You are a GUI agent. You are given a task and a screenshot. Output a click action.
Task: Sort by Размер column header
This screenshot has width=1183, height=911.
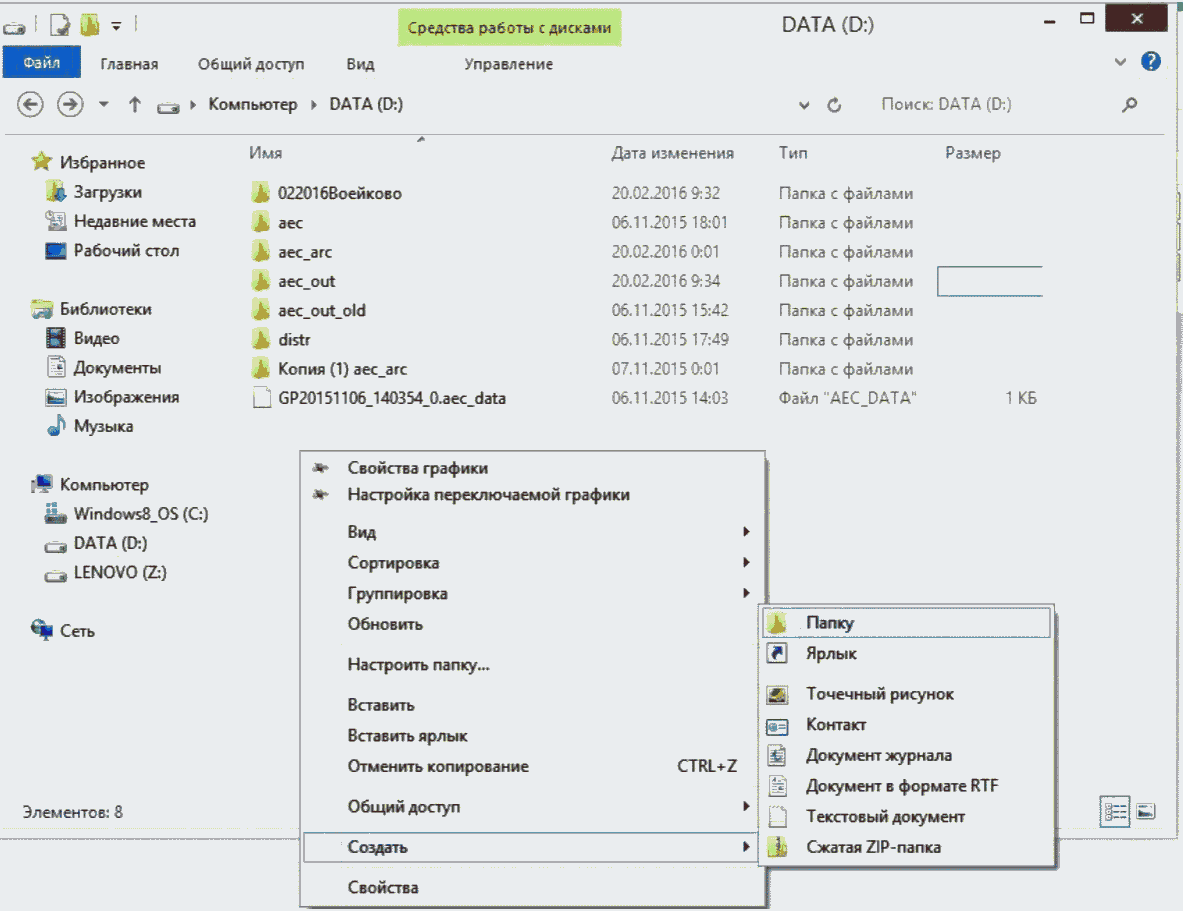(x=973, y=153)
